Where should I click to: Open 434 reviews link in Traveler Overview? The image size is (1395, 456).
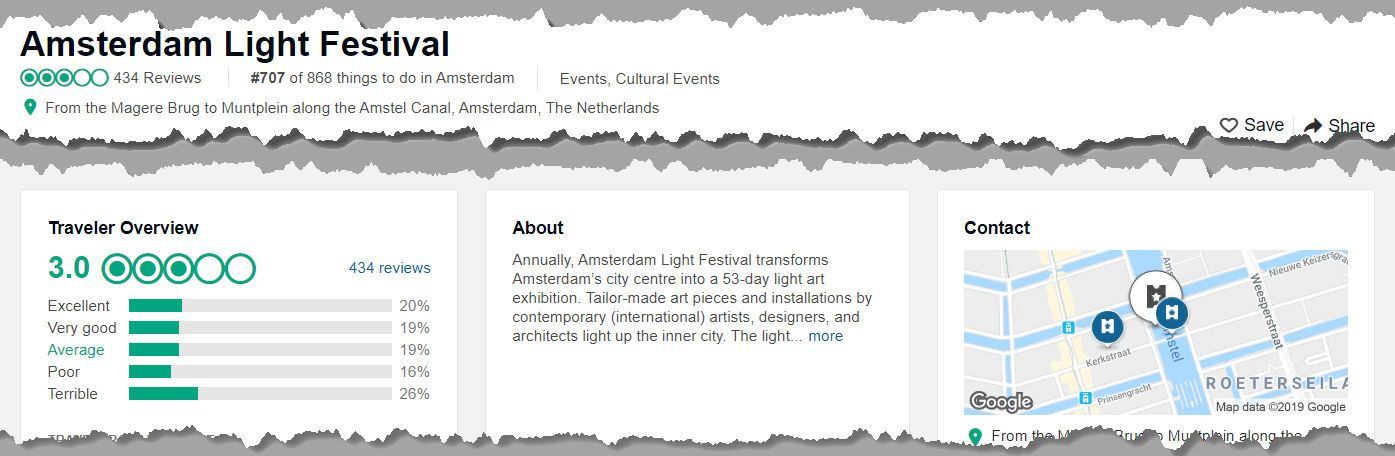[x=390, y=268]
